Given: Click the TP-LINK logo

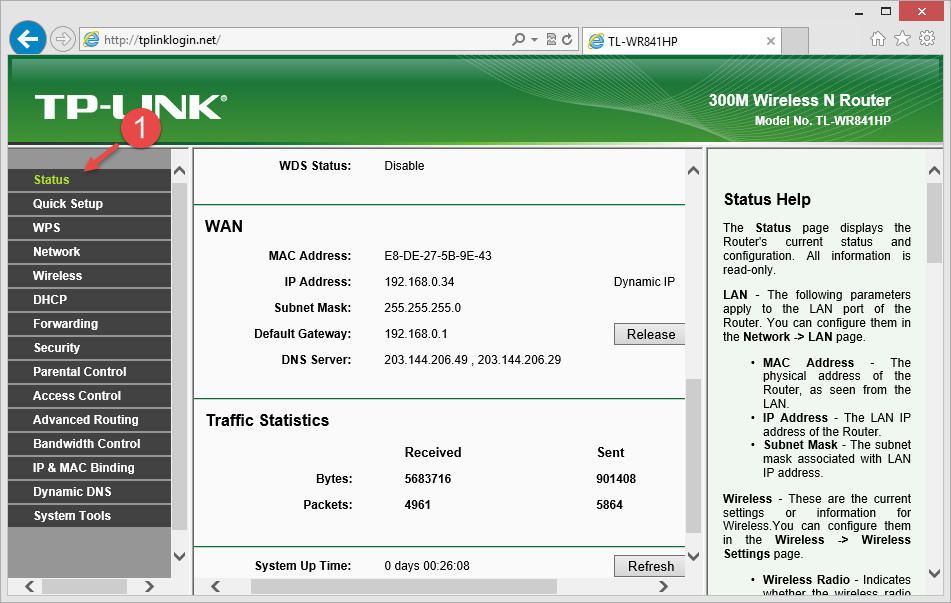Looking at the screenshot, I should point(131,107).
